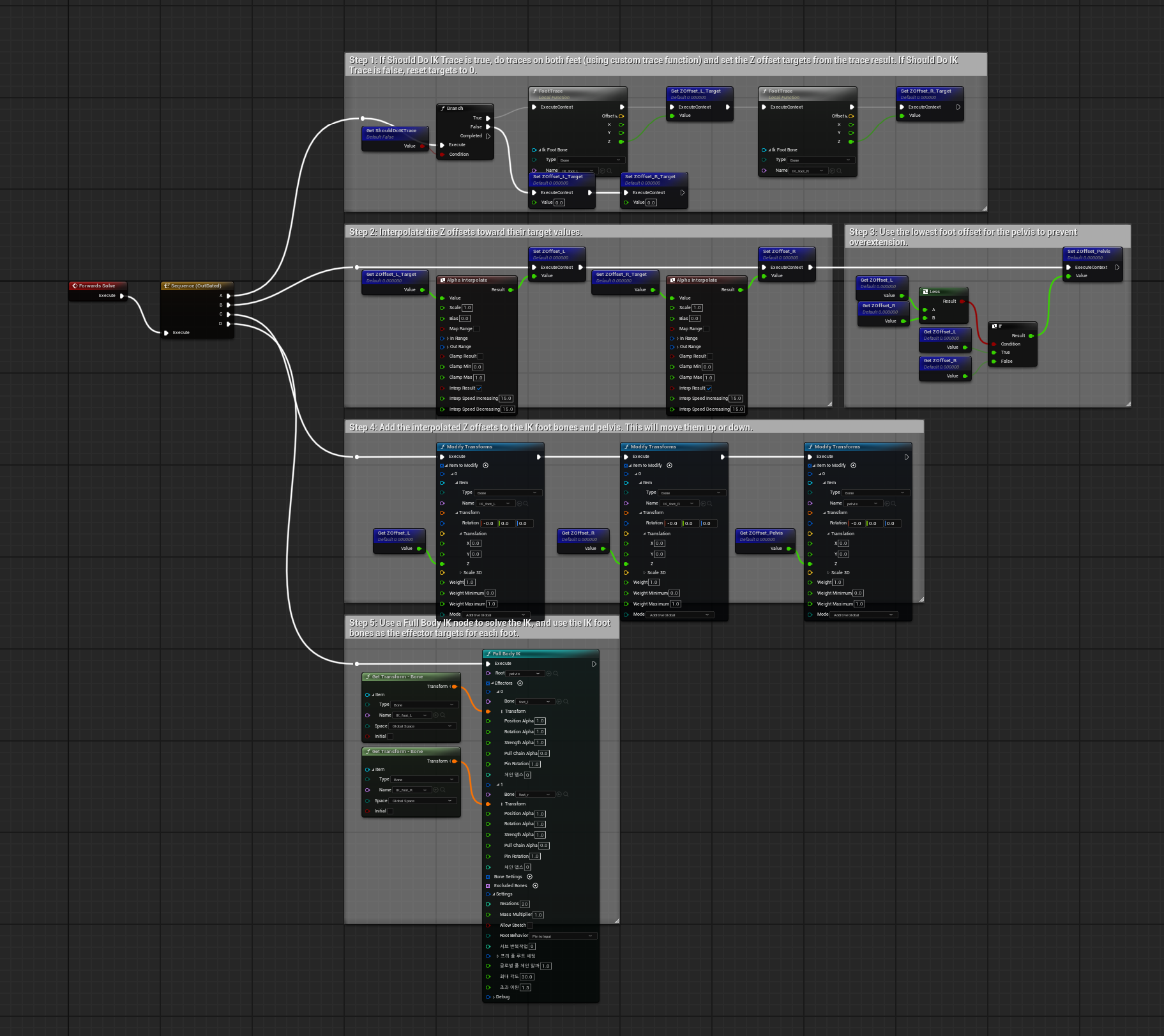The height and width of the screenshot is (1036, 1164).
Task: Click the Iterations value field showing 20
Action: coord(525,904)
